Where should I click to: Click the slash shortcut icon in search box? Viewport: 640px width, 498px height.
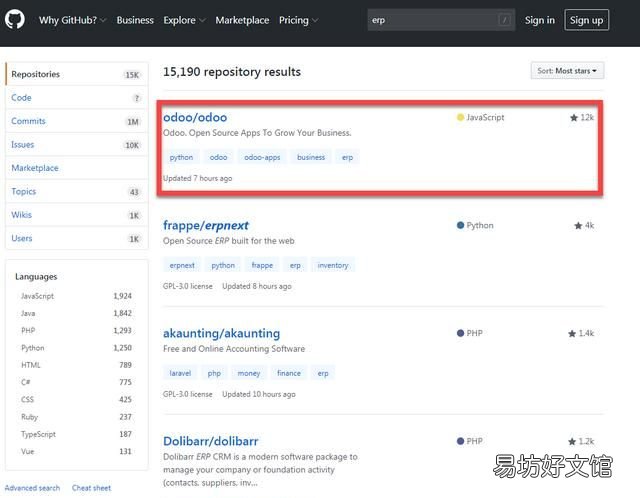504,20
